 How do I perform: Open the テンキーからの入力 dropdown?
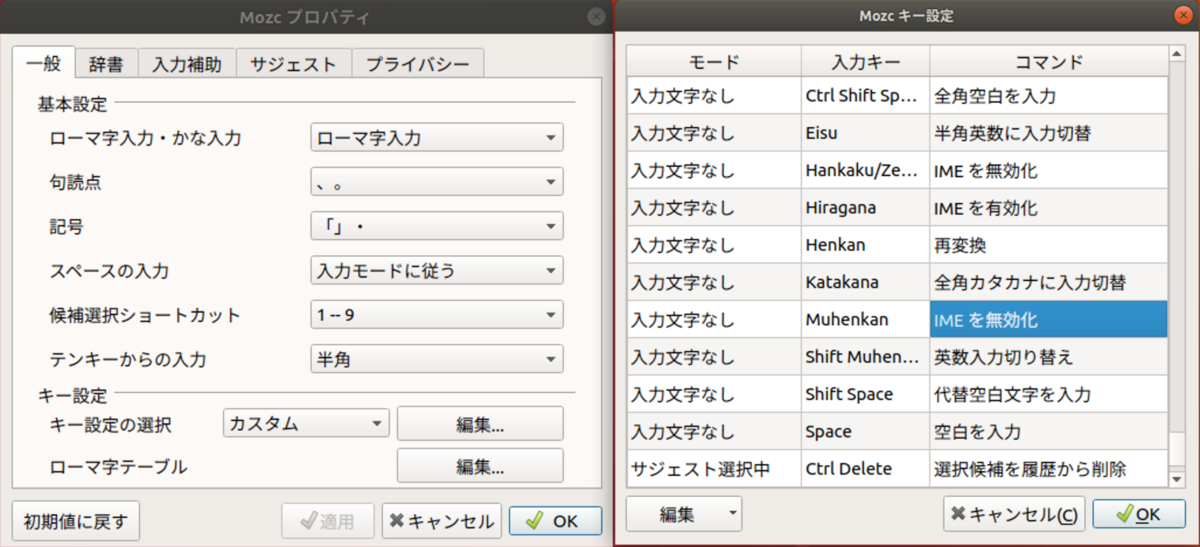[x=437, y=359]
